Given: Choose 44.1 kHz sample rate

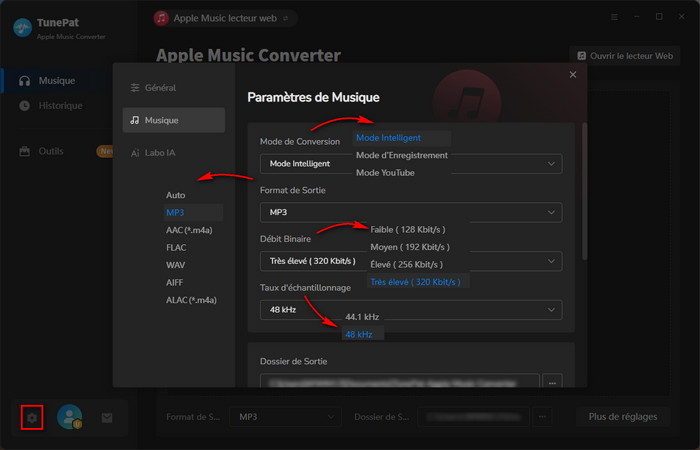Looking at the screenshot, I should (362, 317).
